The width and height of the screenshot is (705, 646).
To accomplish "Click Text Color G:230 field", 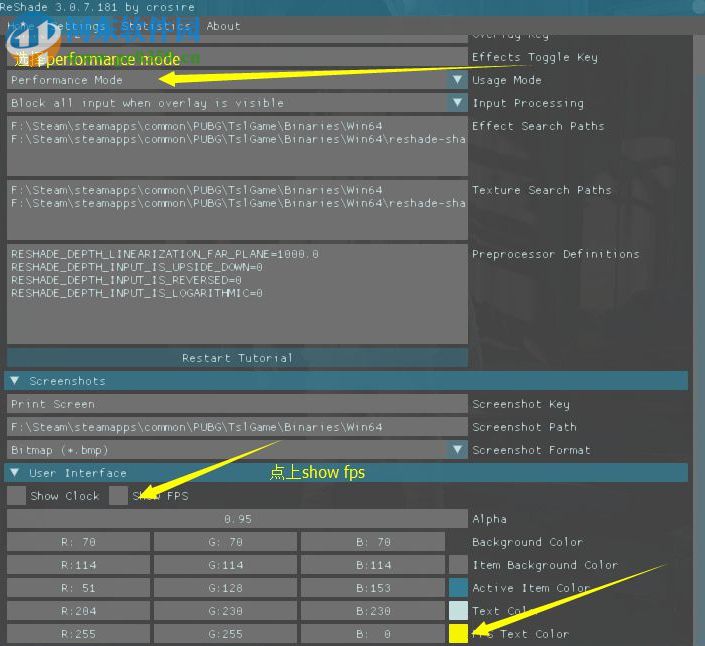I will pyautogui.click(x=225, y=610).
